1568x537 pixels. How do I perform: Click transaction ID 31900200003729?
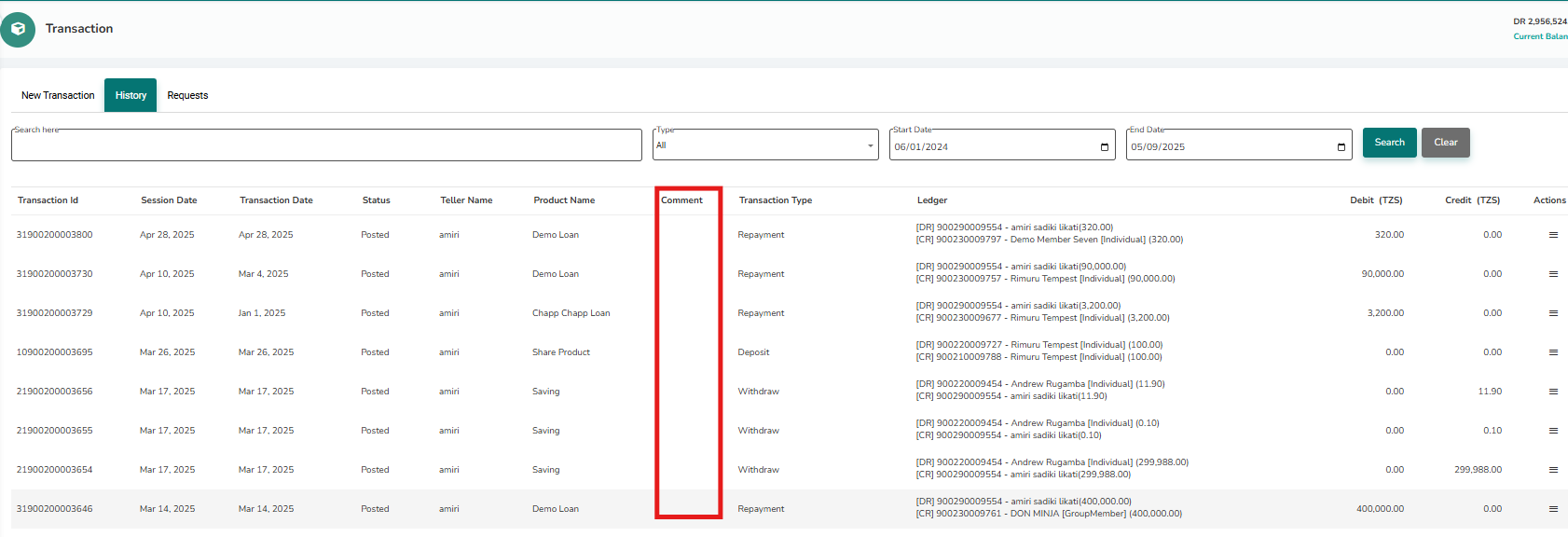(55, 313)
